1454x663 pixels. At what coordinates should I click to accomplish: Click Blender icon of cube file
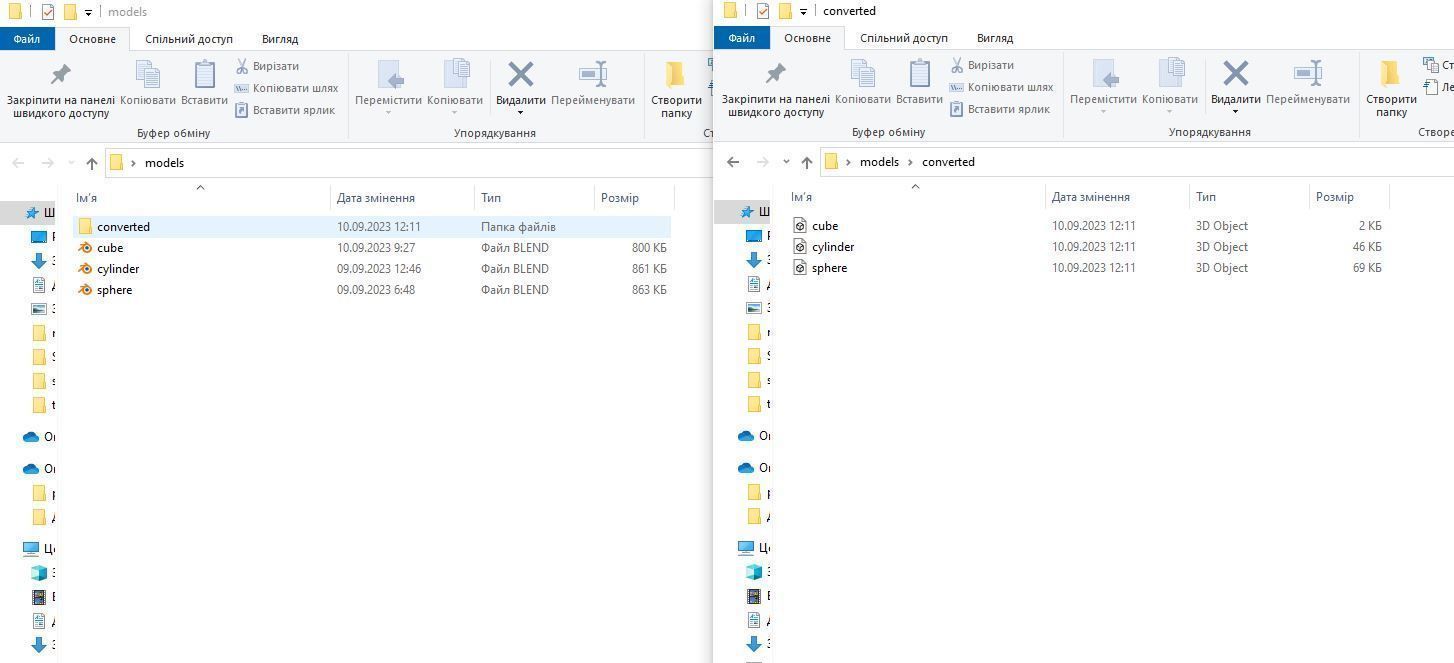(85, 248)
